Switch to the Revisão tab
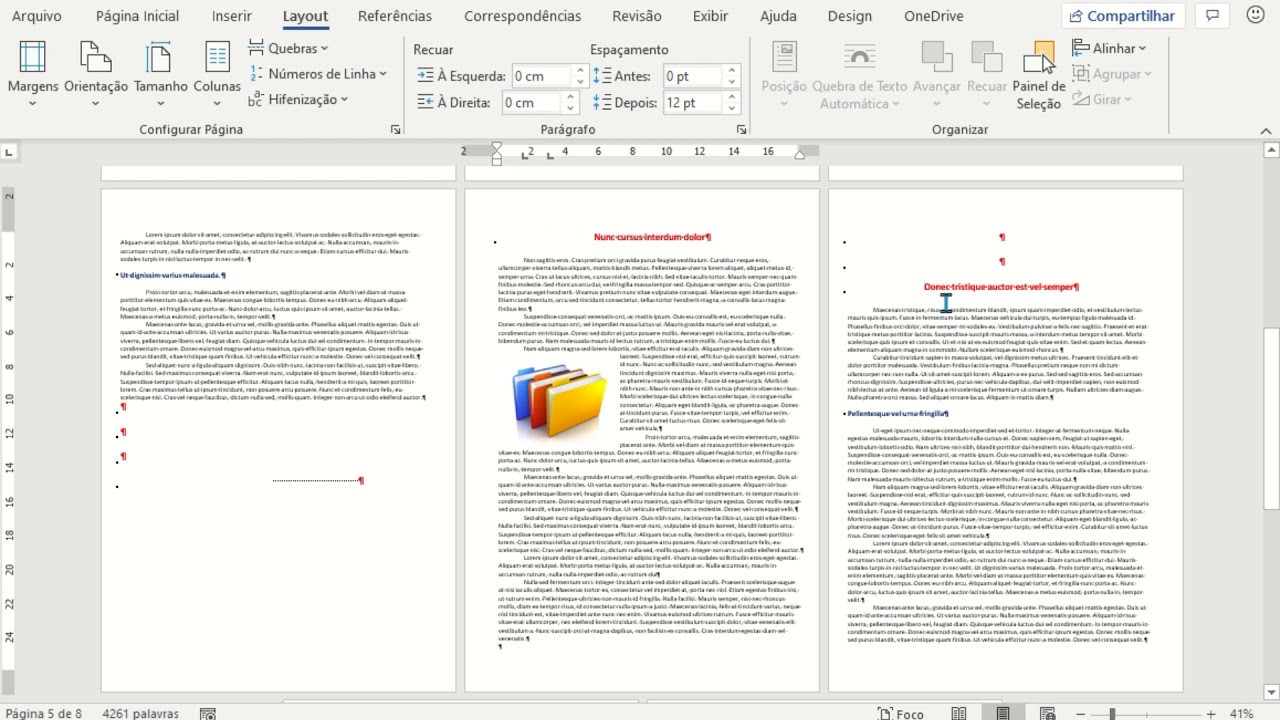1280x720 pixels. (x=637, y=16)
